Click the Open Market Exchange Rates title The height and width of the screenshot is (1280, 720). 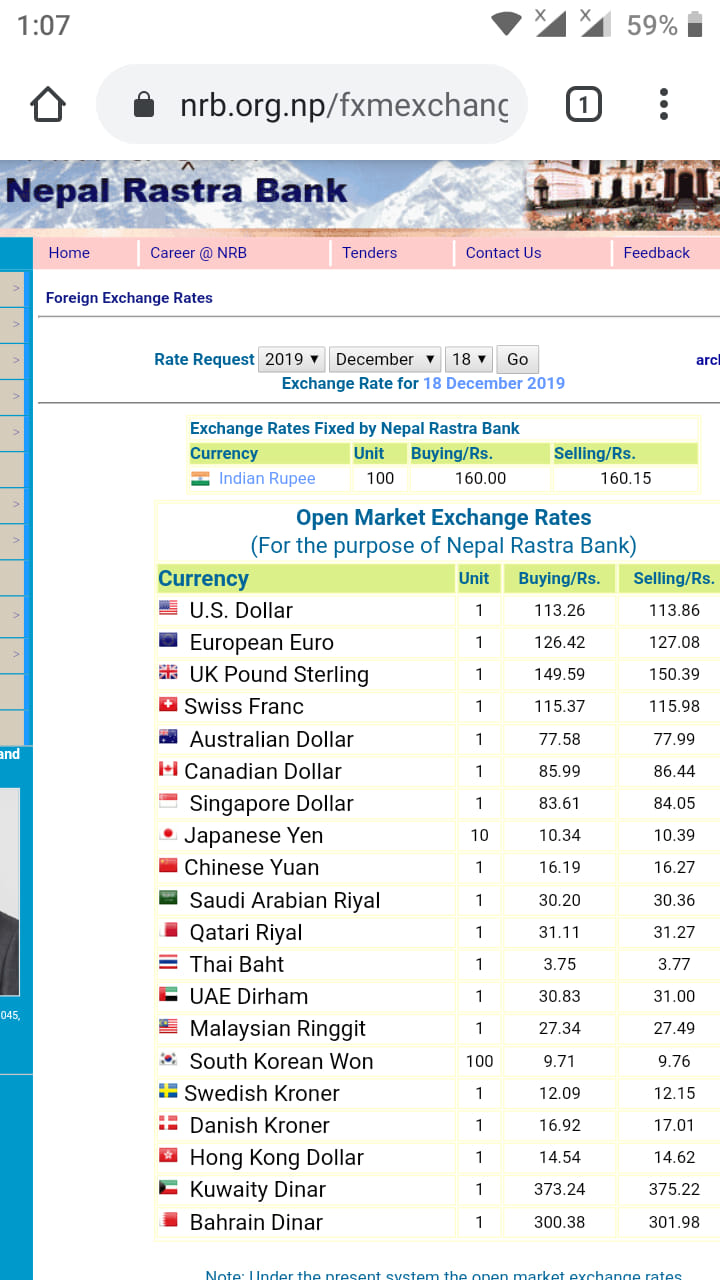(444, 518)
